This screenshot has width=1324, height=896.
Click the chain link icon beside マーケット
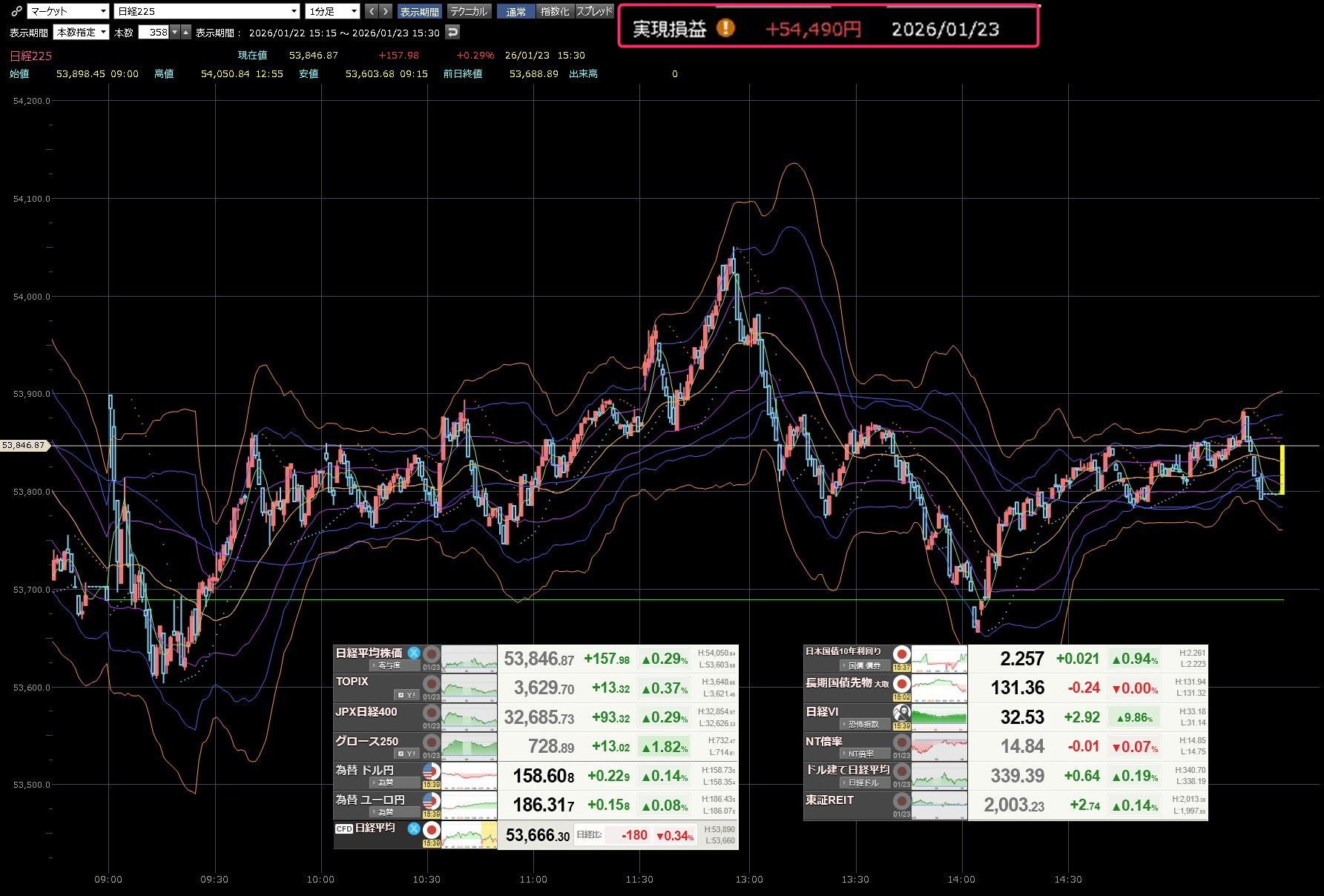click(x=16, y=11)
